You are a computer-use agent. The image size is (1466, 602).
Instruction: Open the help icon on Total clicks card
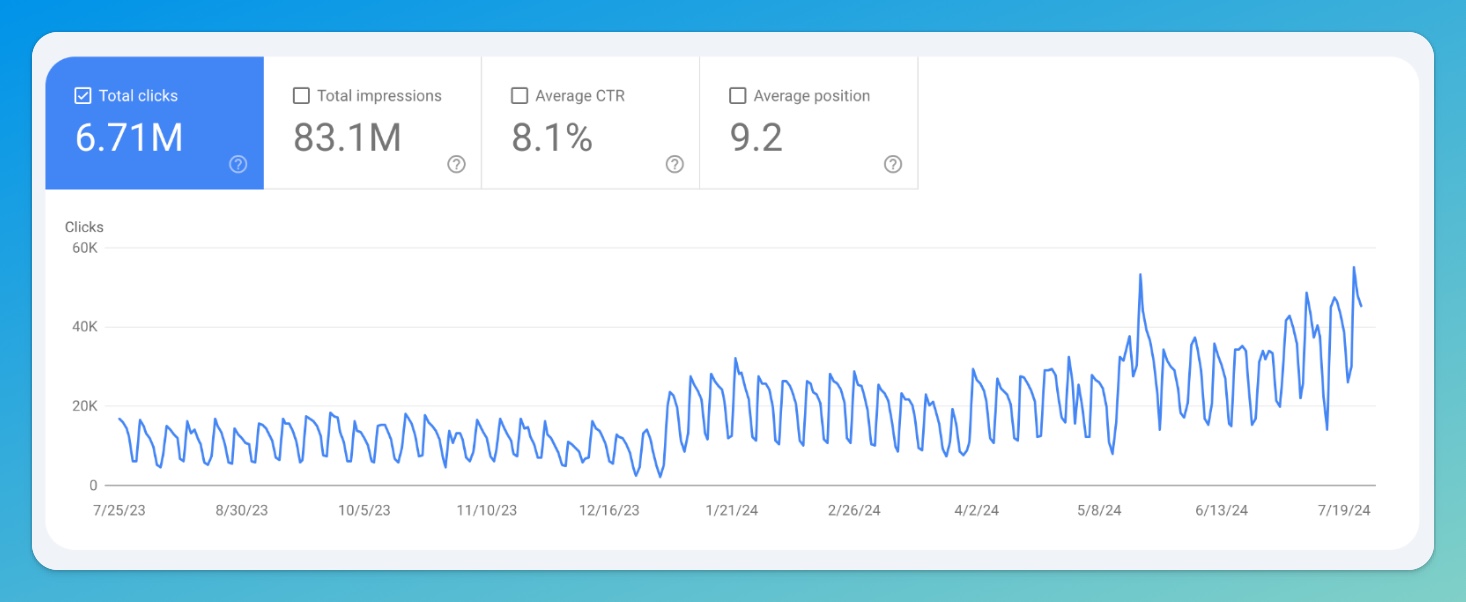[x=238, y=165]
